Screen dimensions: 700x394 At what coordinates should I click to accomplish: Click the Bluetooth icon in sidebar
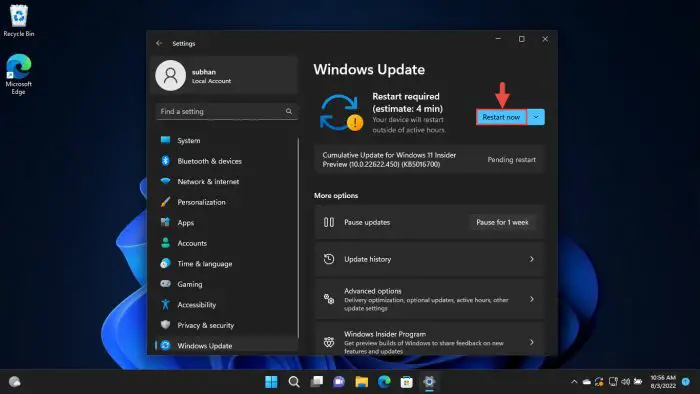coord(165,161)
